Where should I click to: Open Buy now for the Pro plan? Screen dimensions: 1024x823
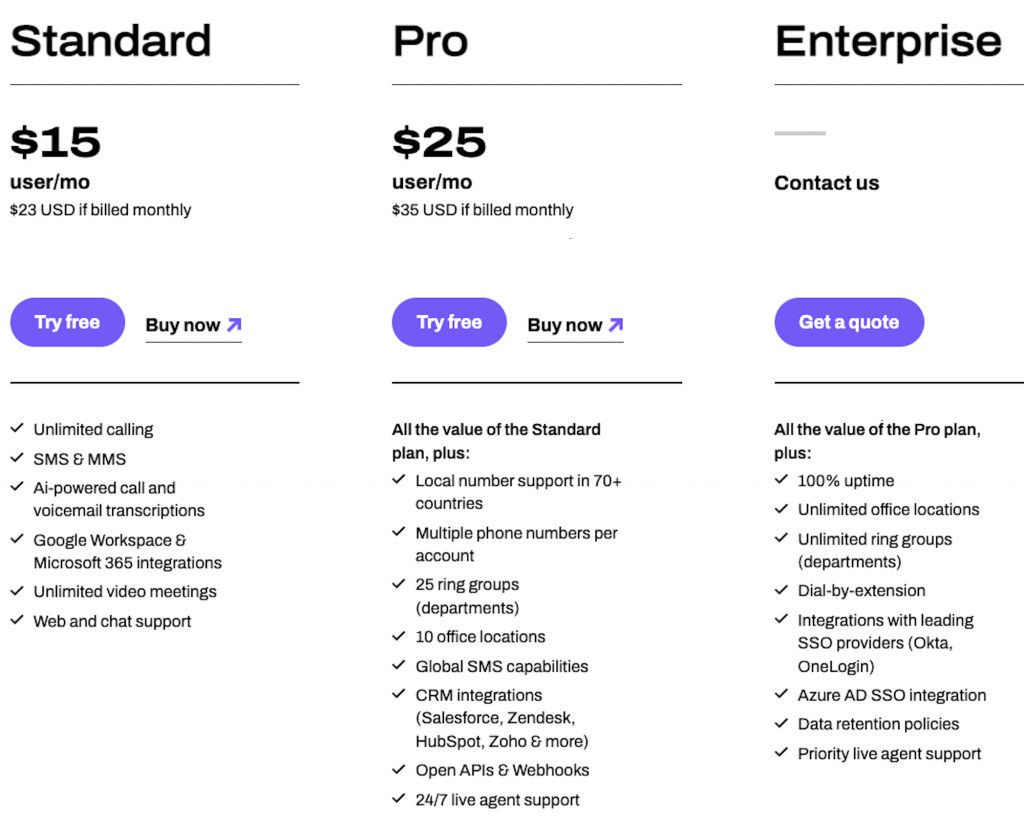567,325
